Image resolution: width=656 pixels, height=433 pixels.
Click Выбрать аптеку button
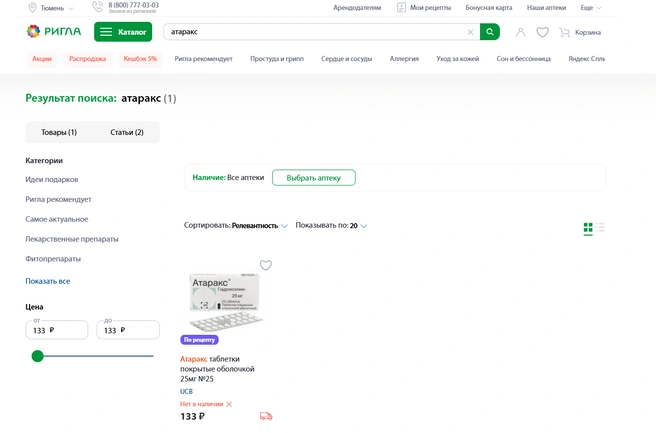[314, 178]
